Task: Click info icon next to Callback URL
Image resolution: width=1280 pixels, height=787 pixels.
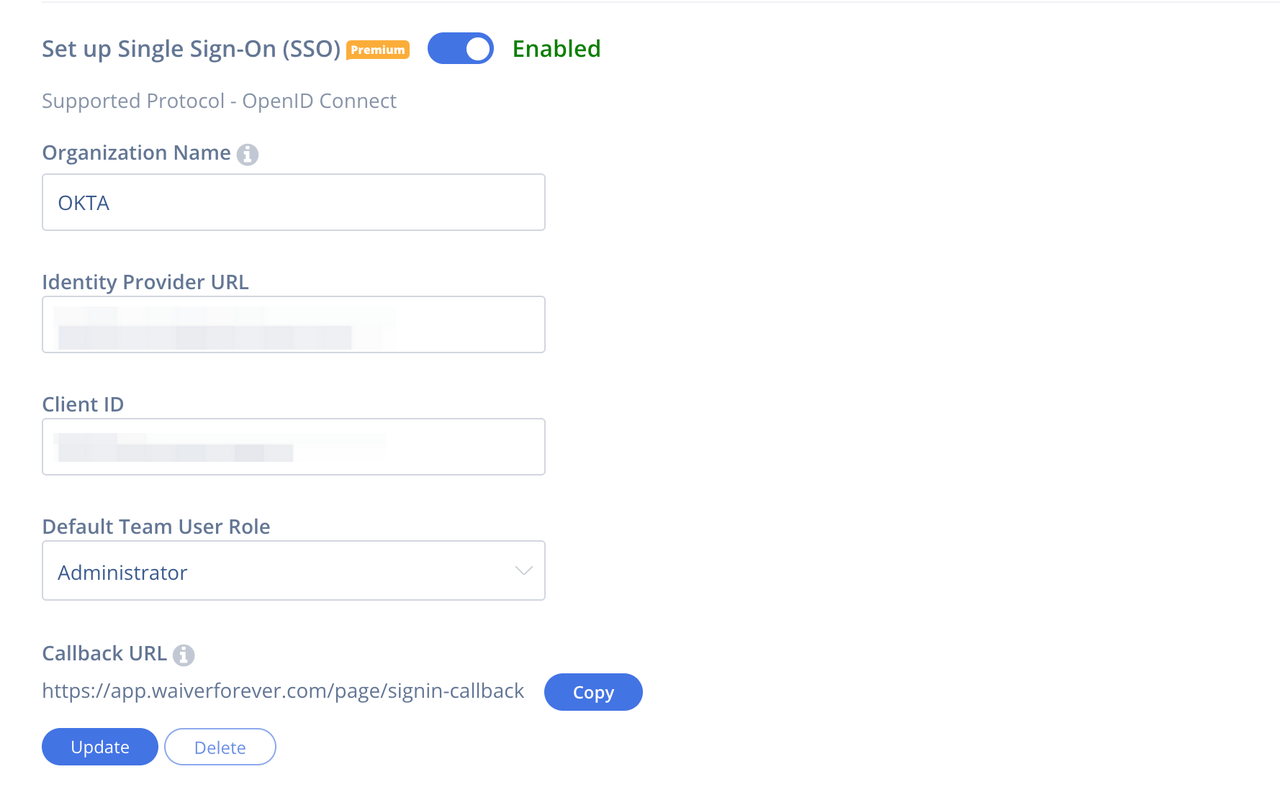Action: (183, 655)
